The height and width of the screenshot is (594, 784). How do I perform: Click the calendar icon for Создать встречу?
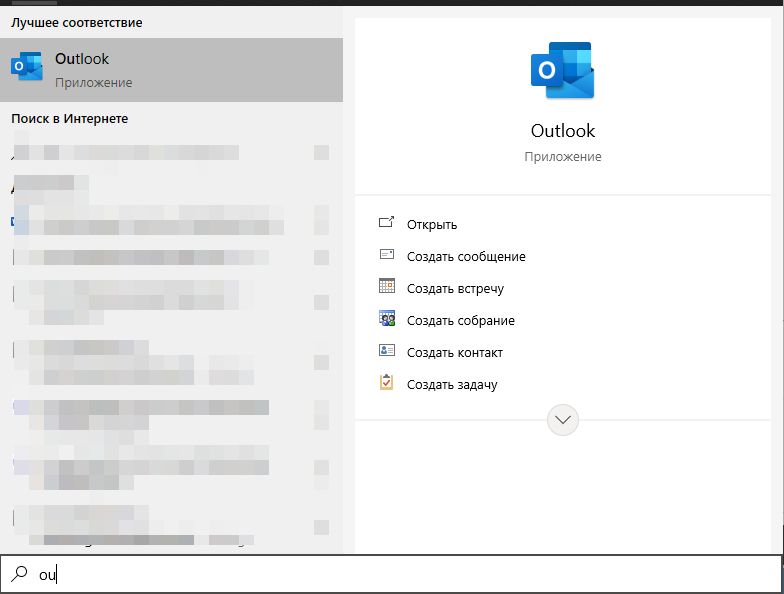click(387, 288)
